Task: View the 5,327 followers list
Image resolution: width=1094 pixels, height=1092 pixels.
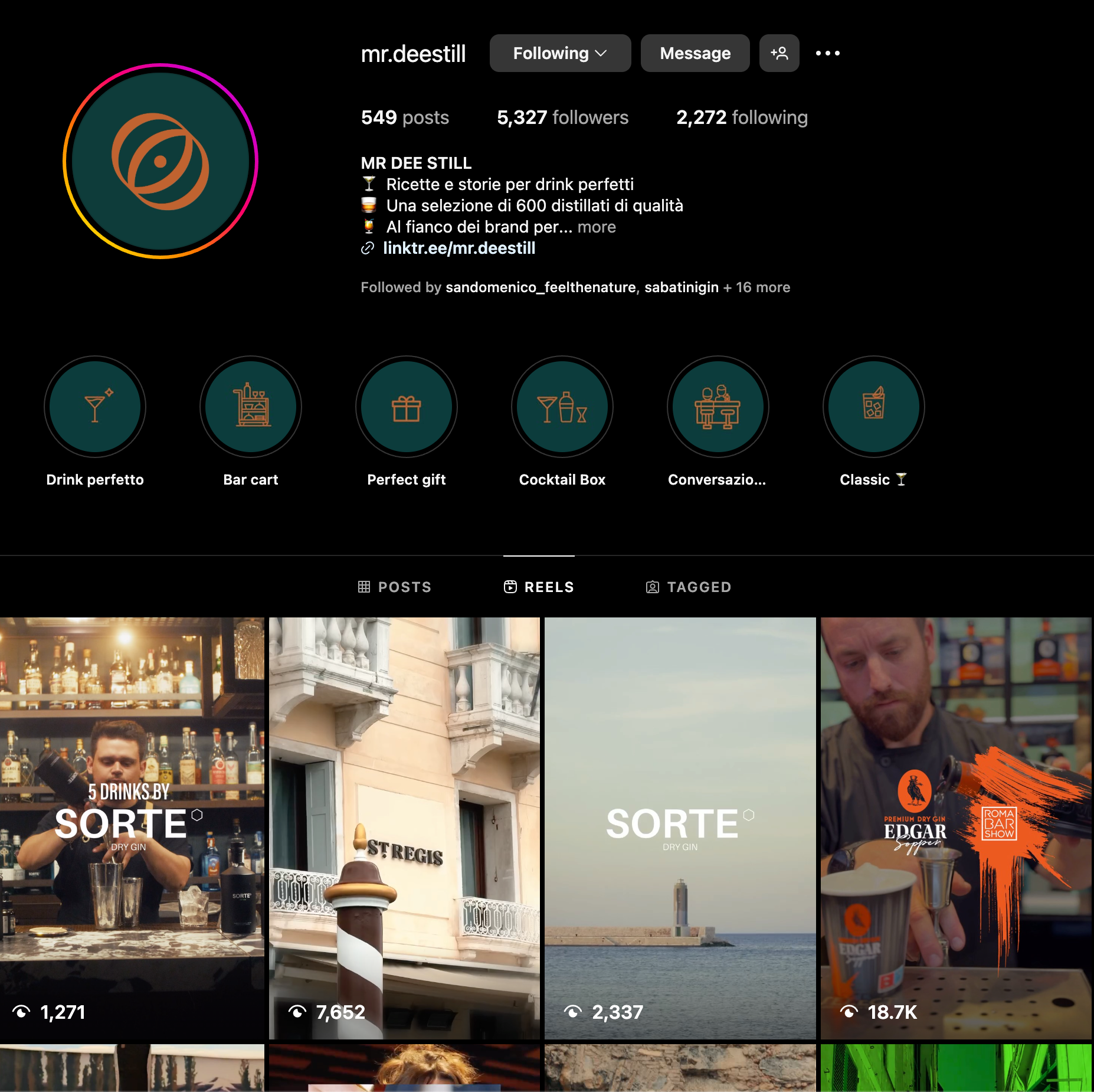Action: (562, 117)
